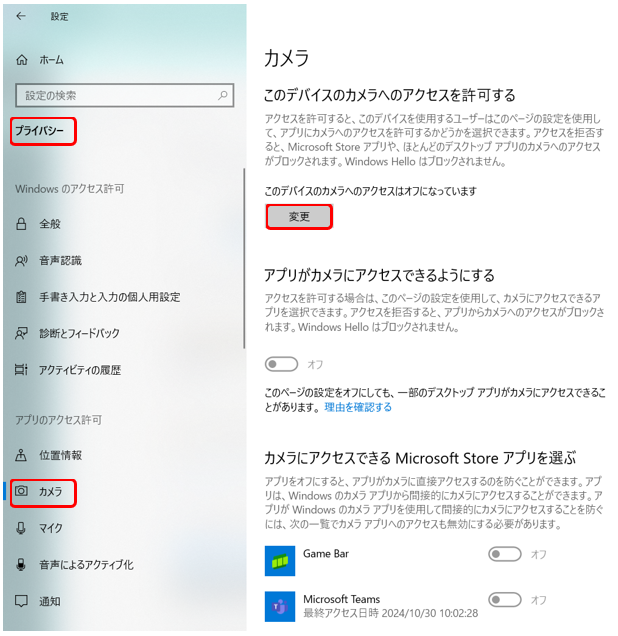Click the home icon beside ホーム
The width and height of the screenshot is (618, 636).
[x=21, y=60]
